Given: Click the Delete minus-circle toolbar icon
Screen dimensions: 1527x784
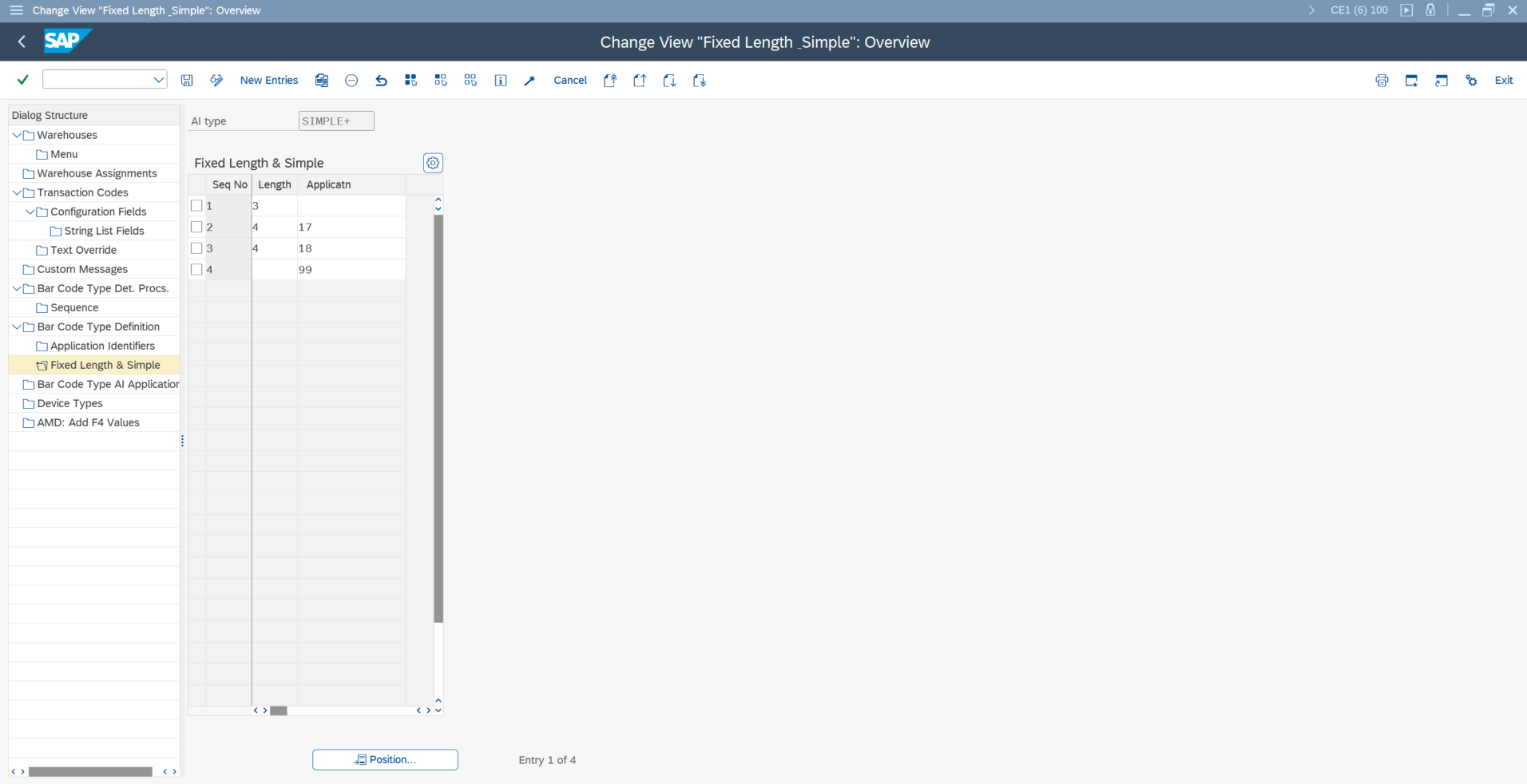Looking at the screenshot, I should click(x=351, y=81).
